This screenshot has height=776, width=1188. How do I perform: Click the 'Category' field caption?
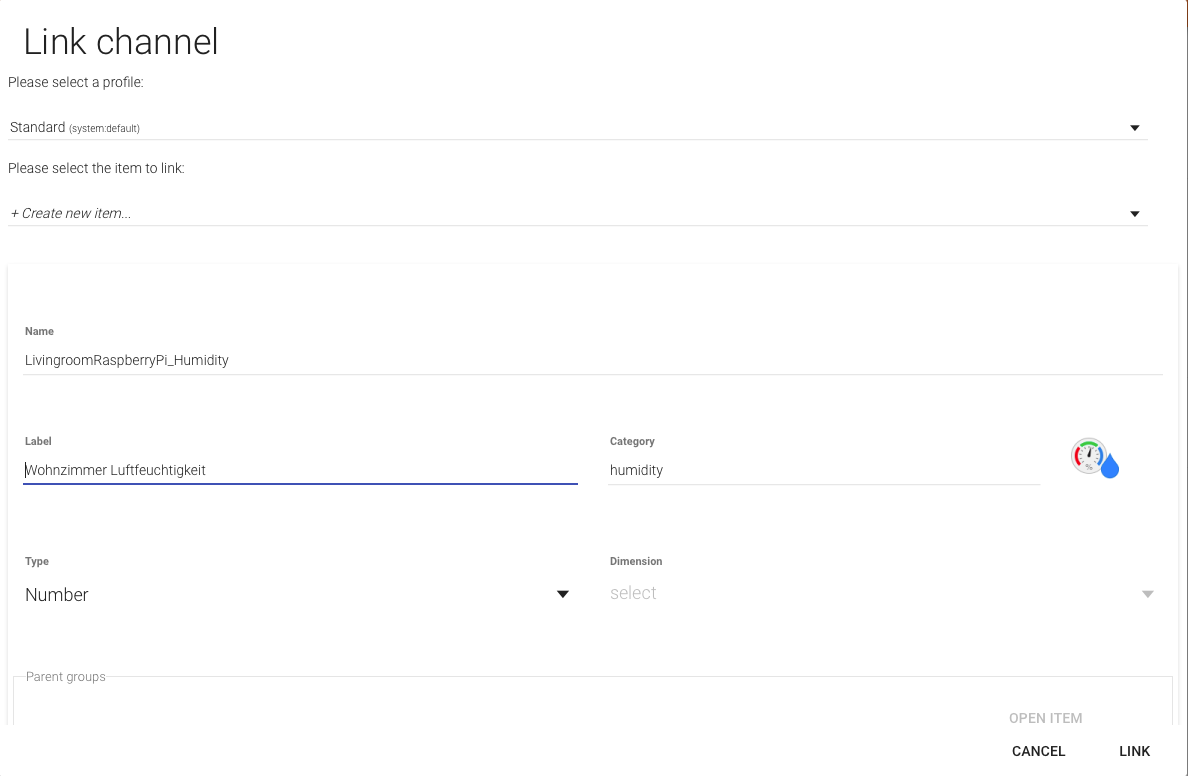[x=632, y=441]
